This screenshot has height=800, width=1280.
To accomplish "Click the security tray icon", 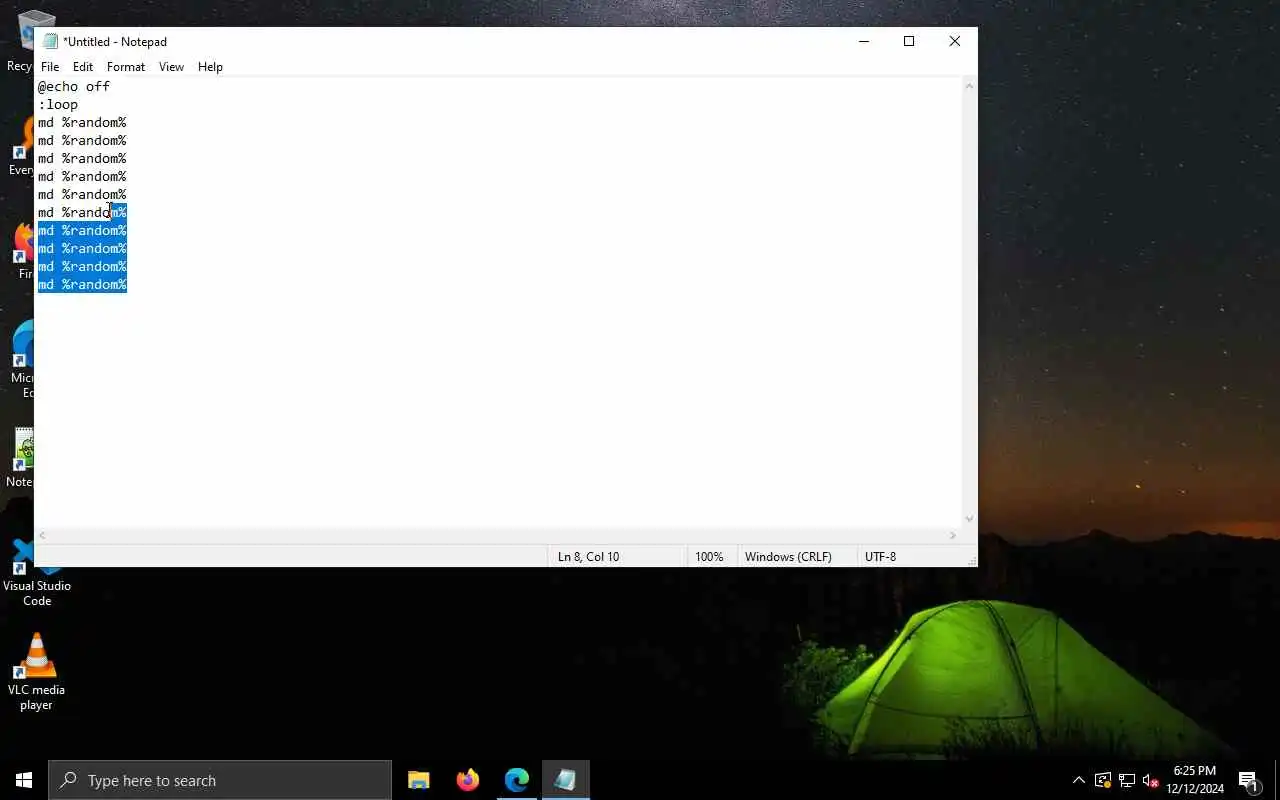I will coord(1103,780).
